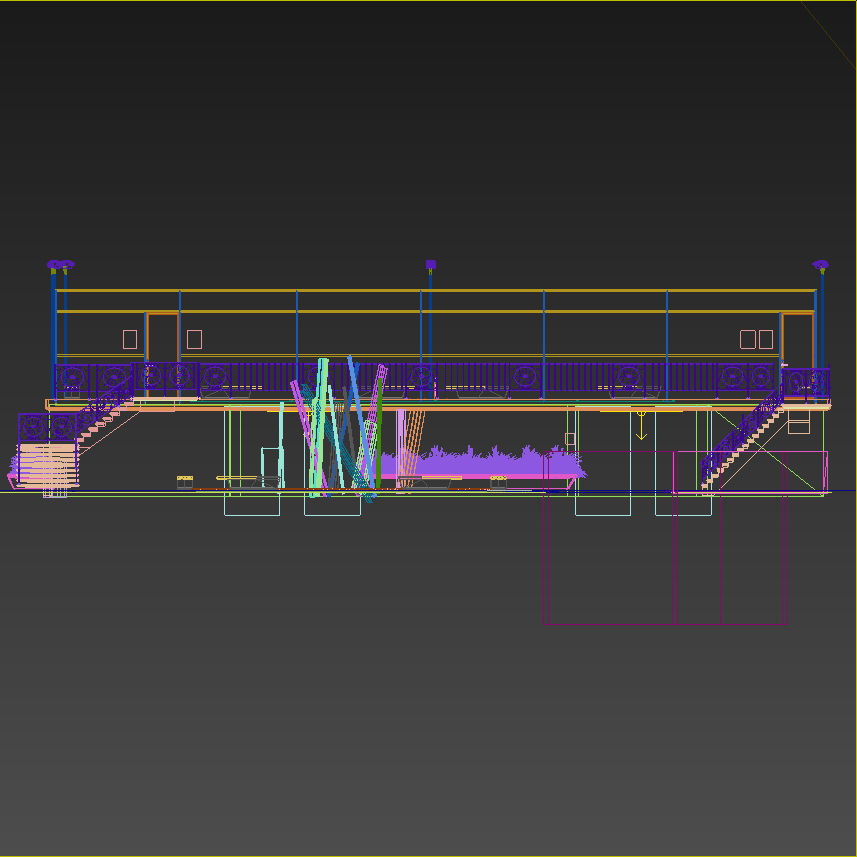Select the green vertical pole in the colored cluster
Image resolution: width=857 pixels, height=857 pixels.
coord(379,435)
